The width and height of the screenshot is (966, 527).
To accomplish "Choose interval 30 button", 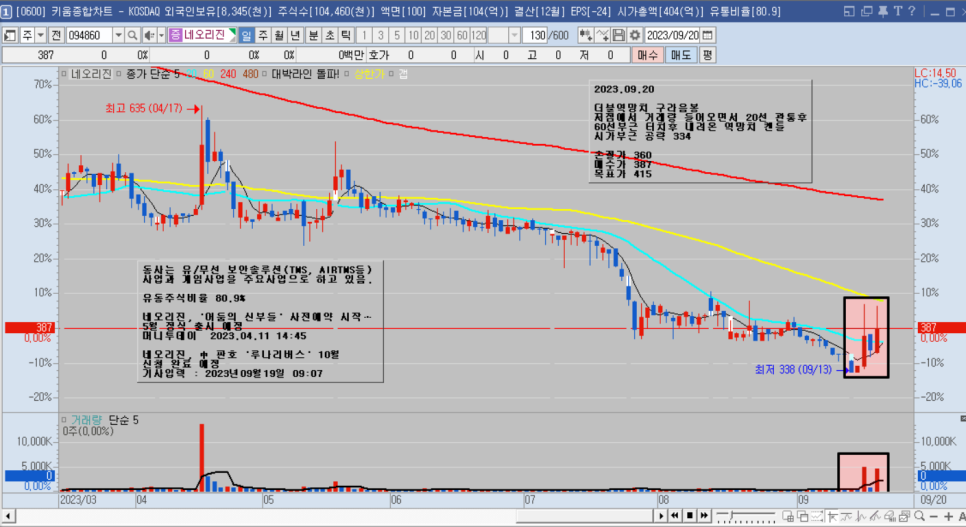I will 446,35.
